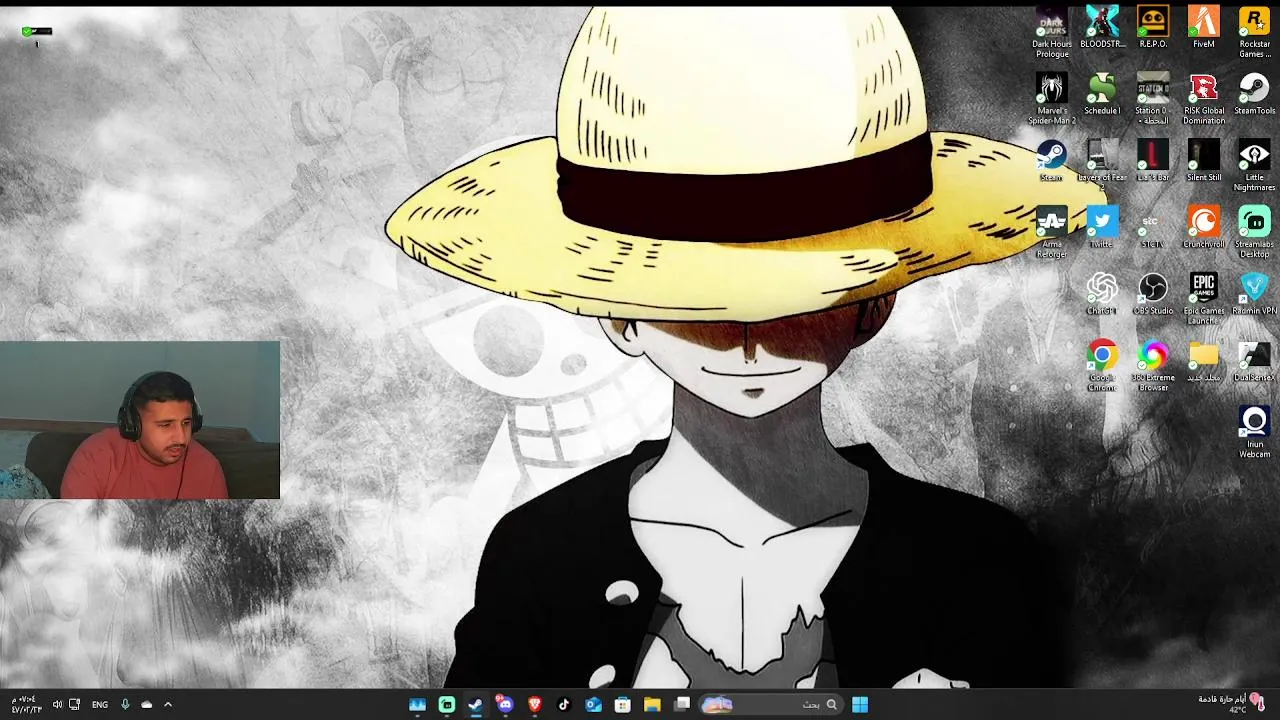Select the Schedule I desktop icon
Viewport: 1280px width, 720px height.
pos(1102,94)
